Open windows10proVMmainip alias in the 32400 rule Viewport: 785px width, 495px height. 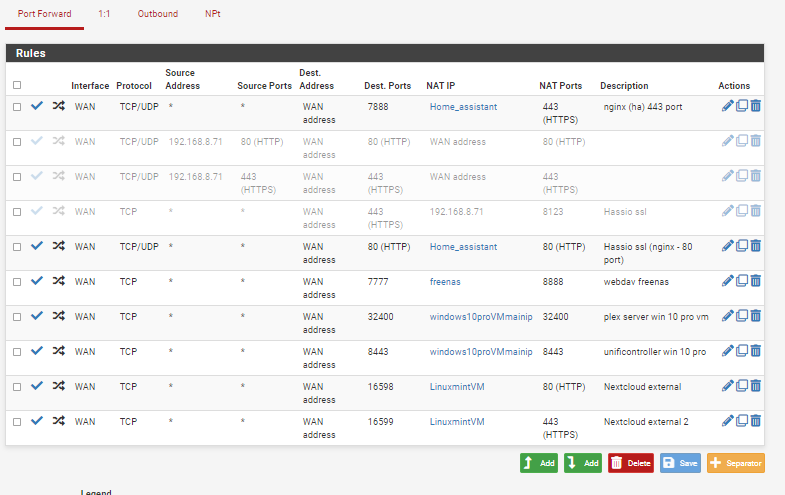[481, 317]
